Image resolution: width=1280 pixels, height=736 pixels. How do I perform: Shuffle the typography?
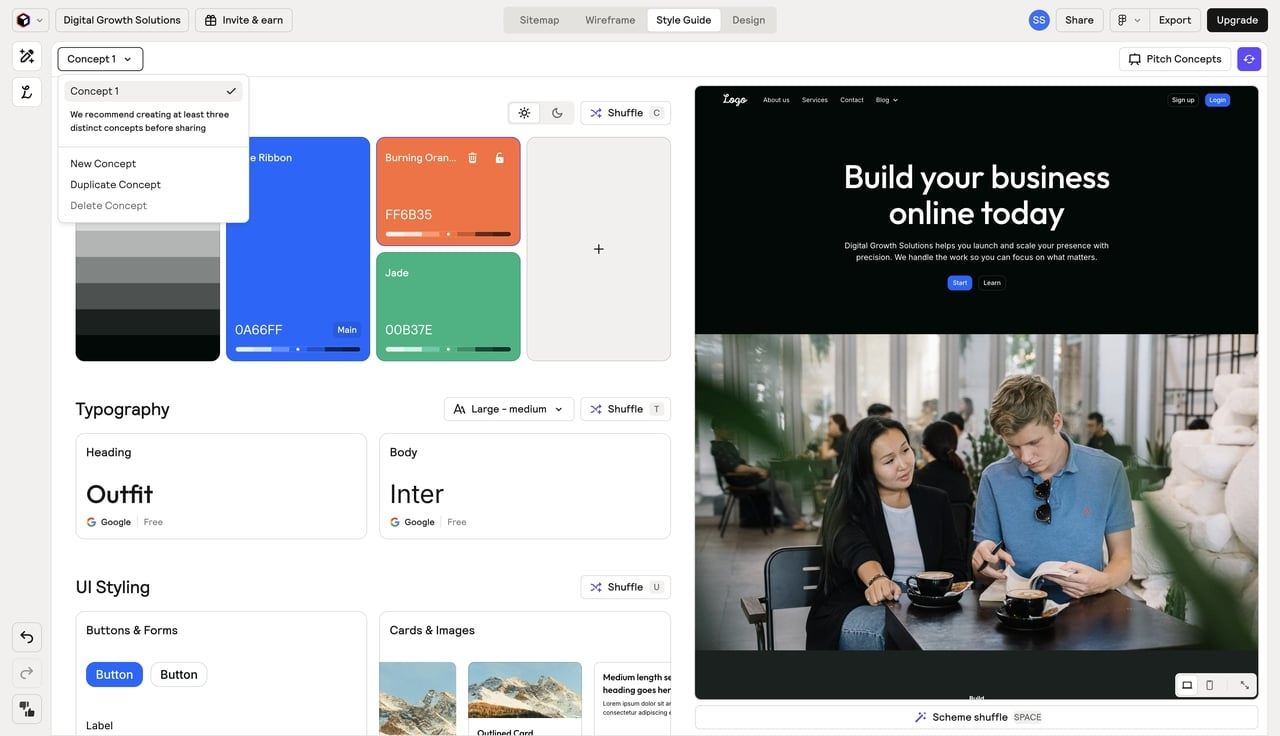(625, 409)
